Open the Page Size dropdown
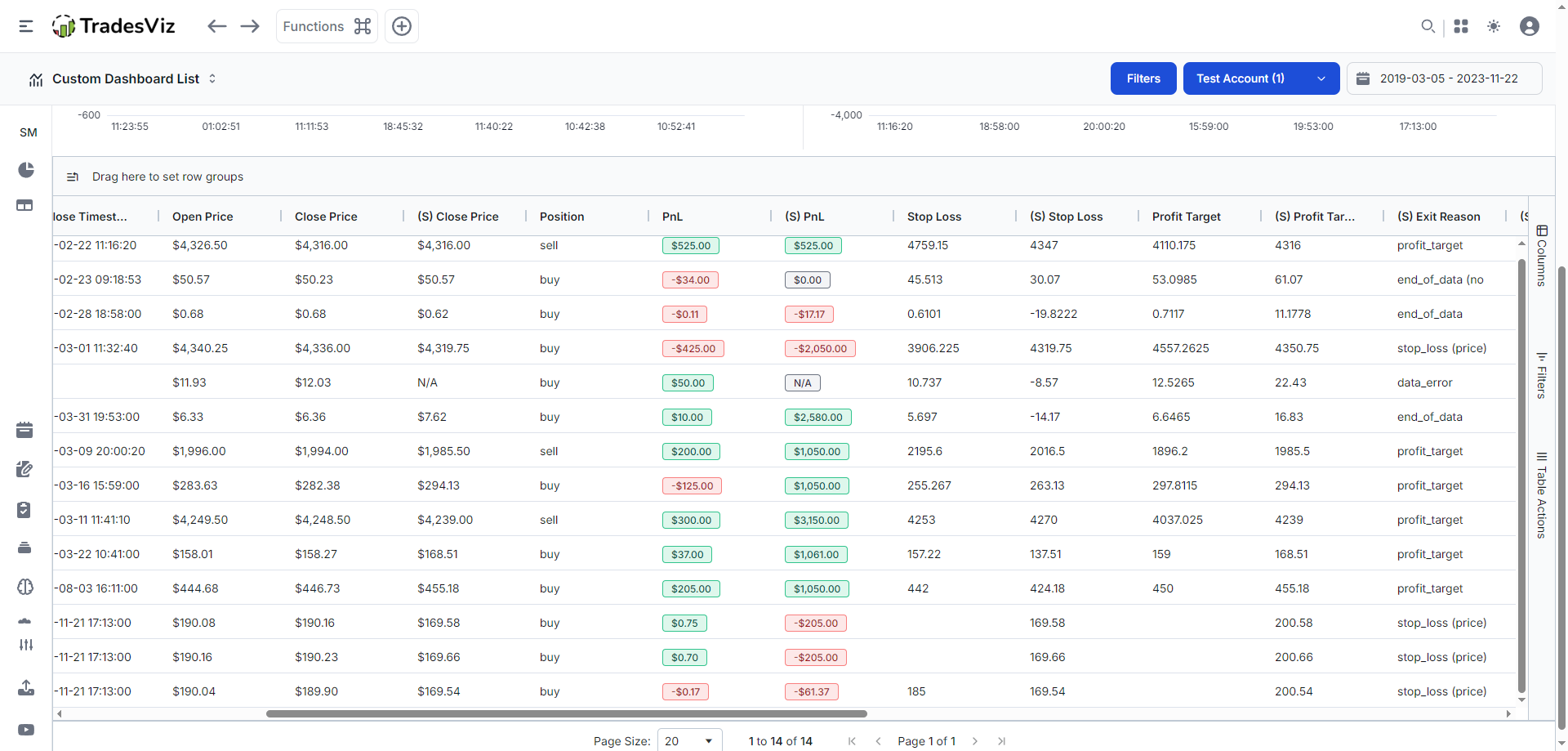The image size is (1568, 751). coord(689,740)
